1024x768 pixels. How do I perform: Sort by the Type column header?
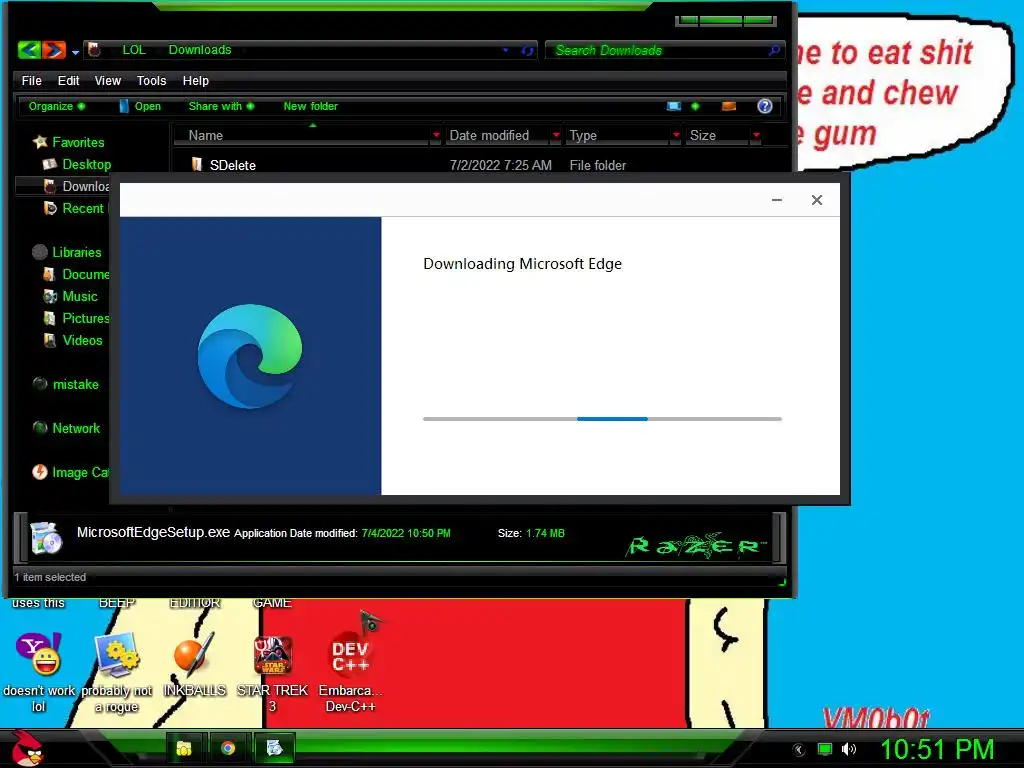(x=617, y=135)
